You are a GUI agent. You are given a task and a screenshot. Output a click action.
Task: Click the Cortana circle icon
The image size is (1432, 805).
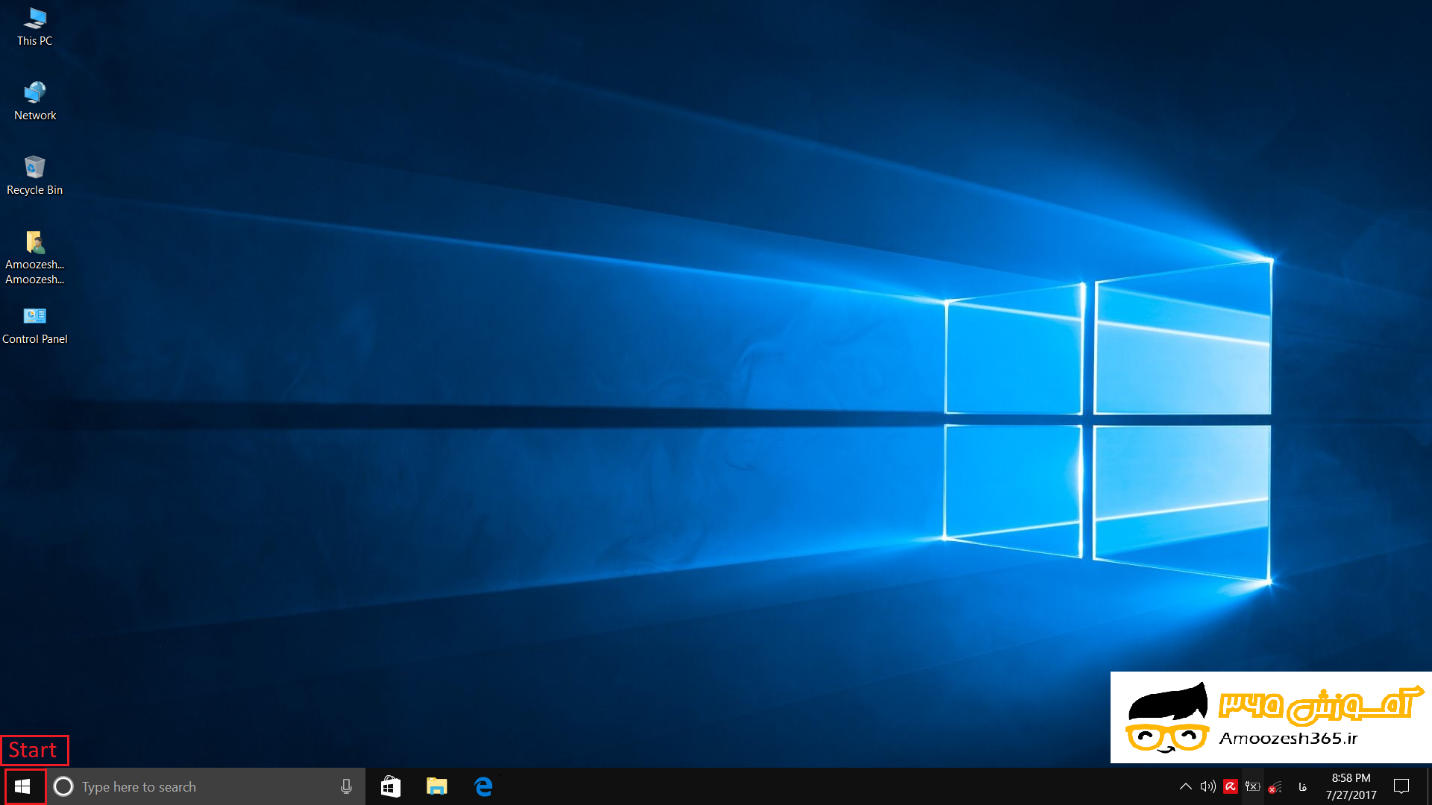pos(63,787)
